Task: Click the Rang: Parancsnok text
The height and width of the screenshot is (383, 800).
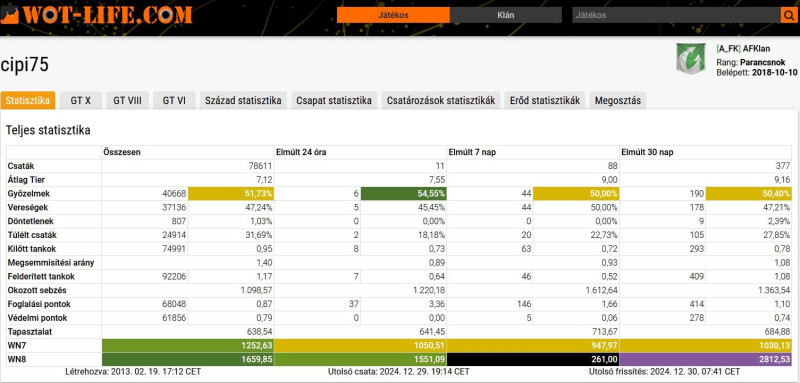Action: (751, 62)
